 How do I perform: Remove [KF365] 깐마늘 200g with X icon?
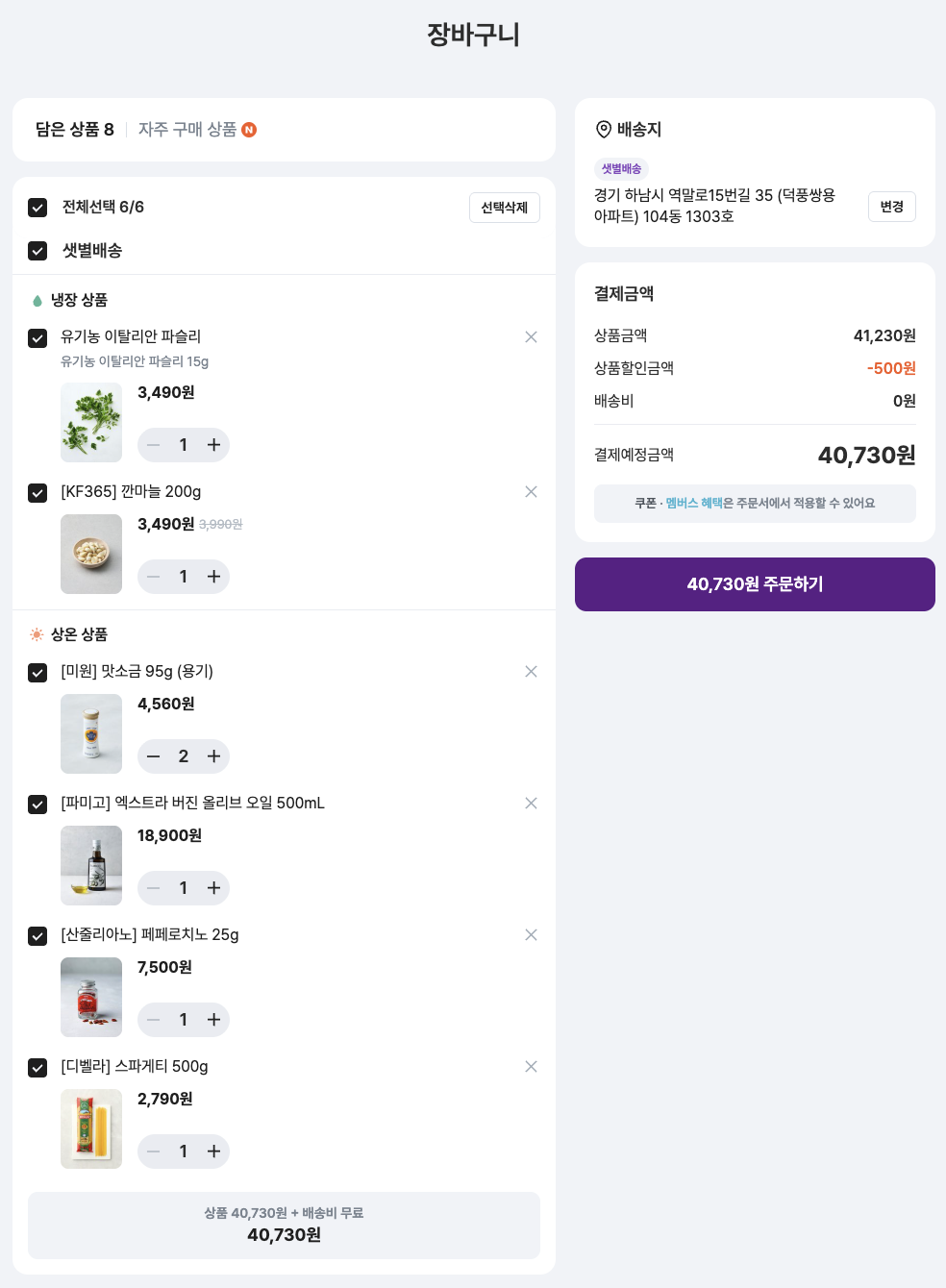click(x=531, y=491)
